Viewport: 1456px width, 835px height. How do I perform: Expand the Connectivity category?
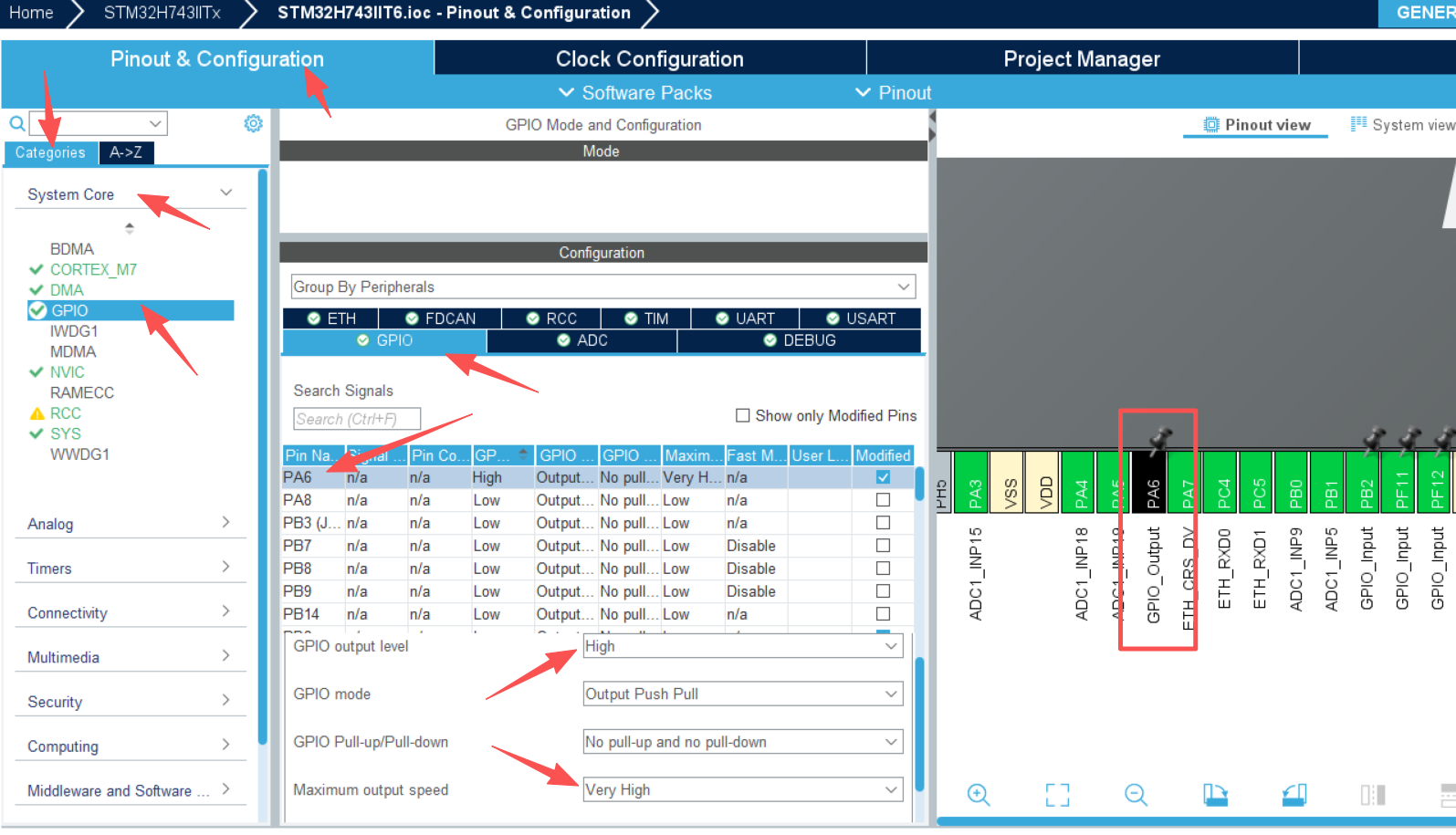pos(128,612)
